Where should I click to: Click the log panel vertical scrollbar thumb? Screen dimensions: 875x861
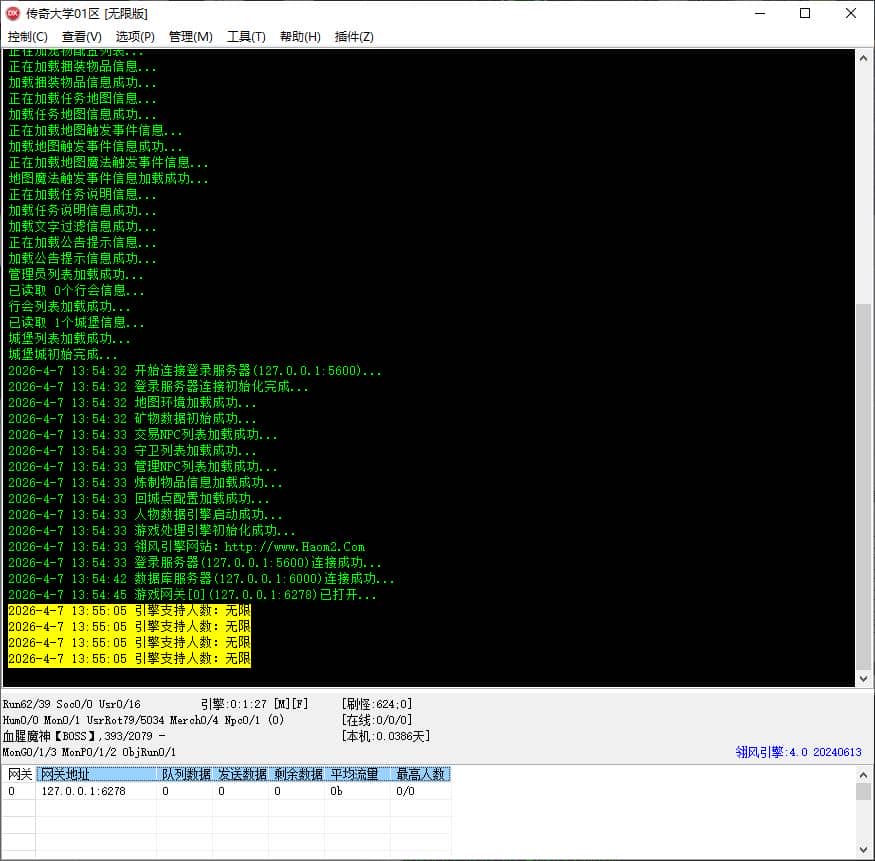pyautogui.click(x=863, y=485)
